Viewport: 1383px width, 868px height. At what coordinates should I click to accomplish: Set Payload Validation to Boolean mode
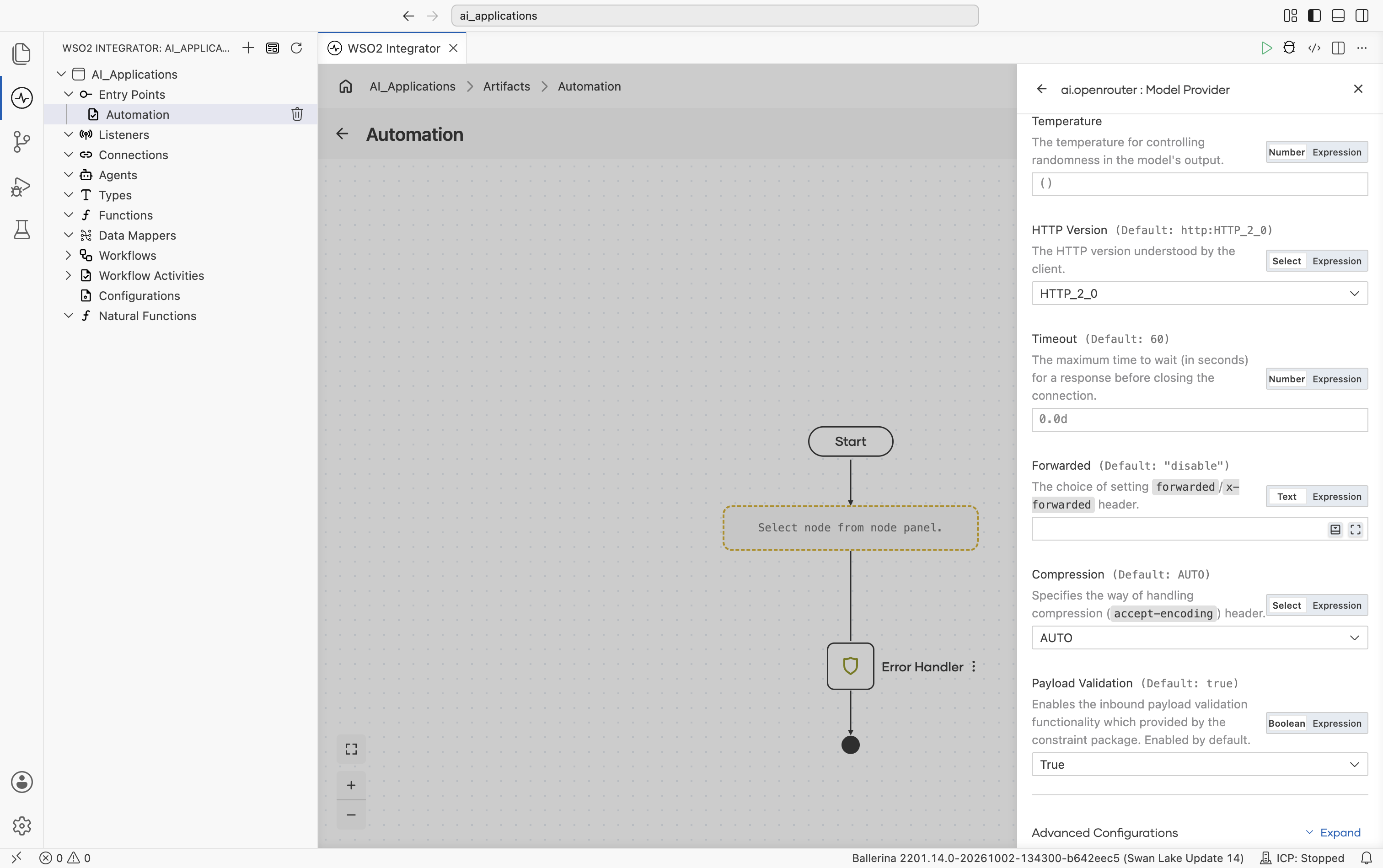click(x=1287, y=723)
